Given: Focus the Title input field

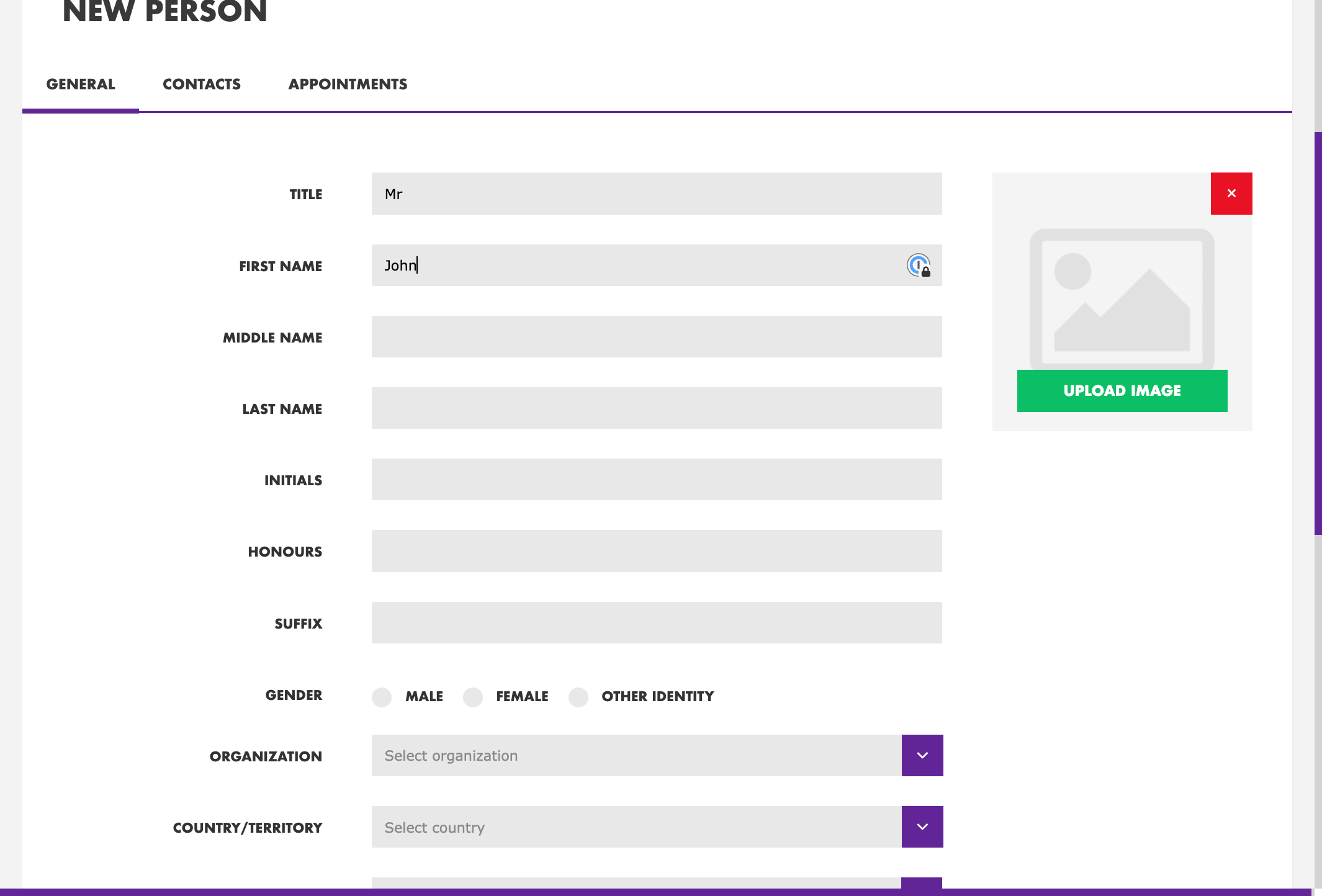Looking at the screenshot, I should (x=657, y=194).
